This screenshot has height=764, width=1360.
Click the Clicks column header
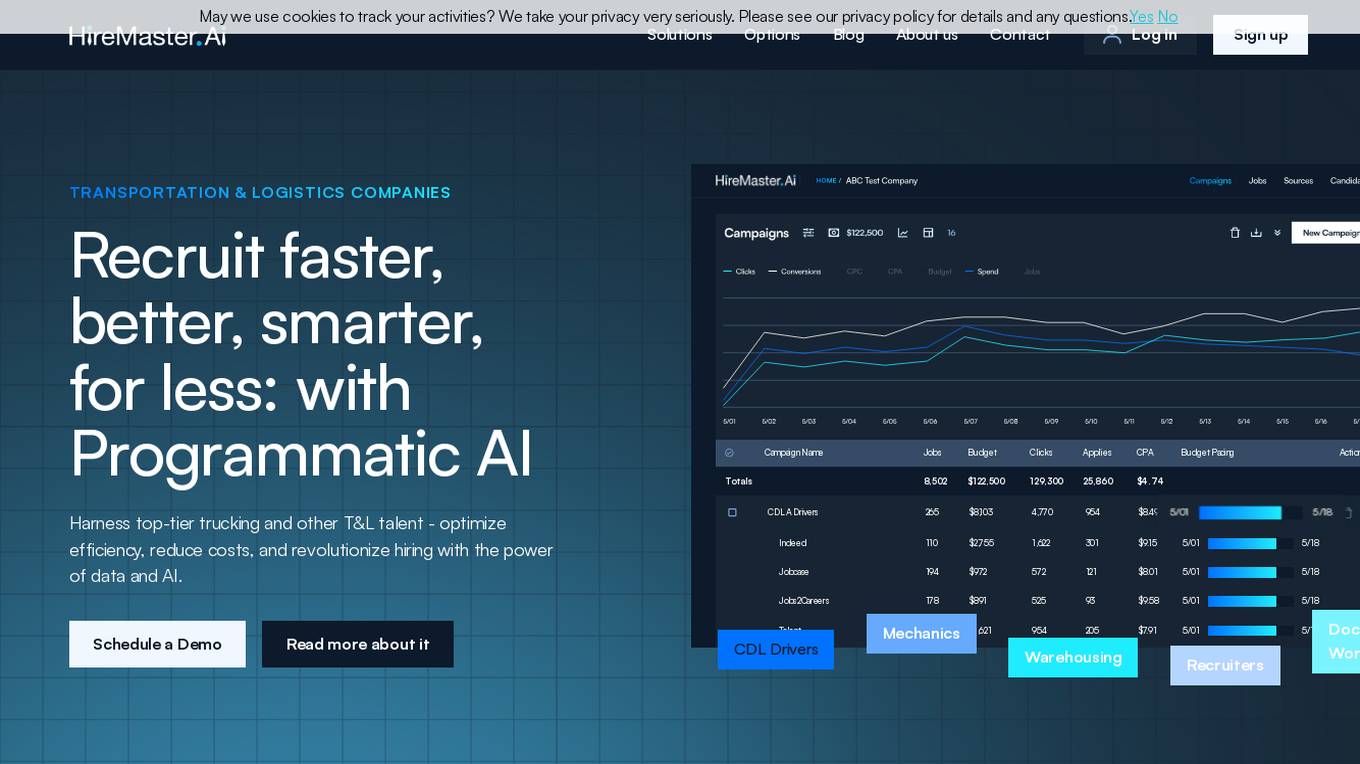pyautogui.click(x=1041, y=453)
